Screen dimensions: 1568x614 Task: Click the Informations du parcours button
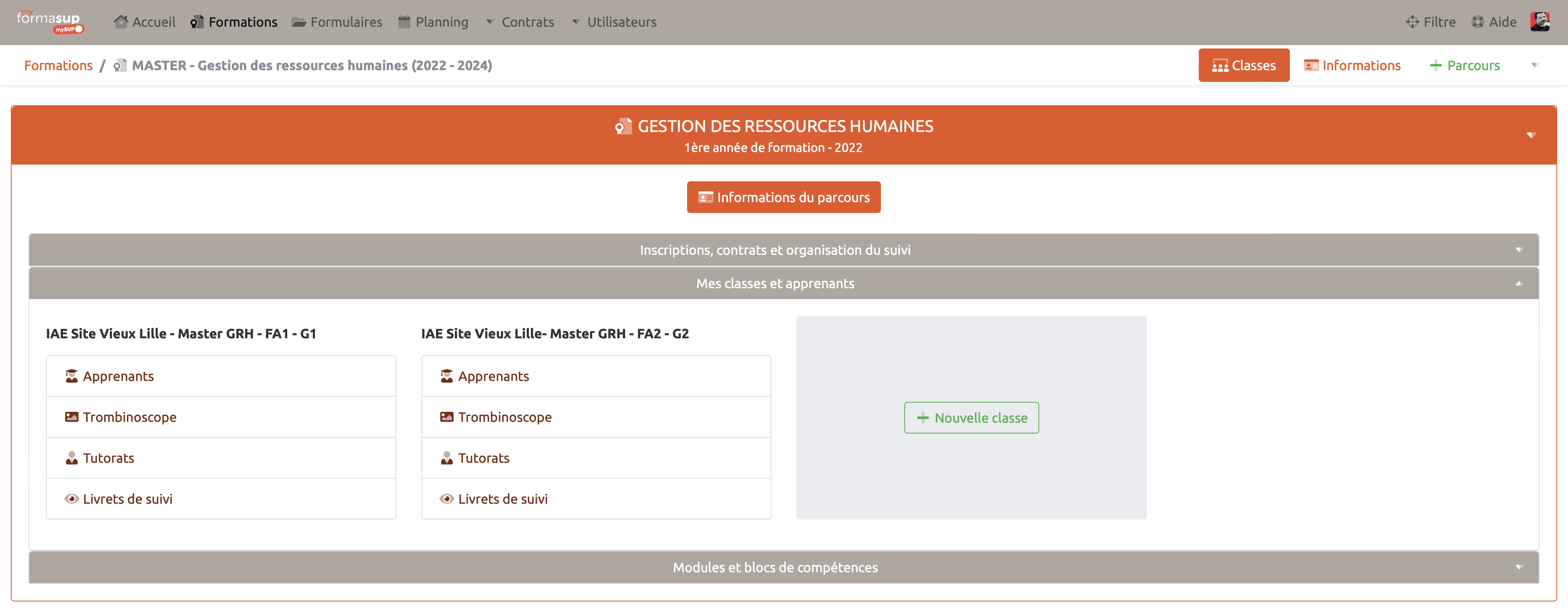[784, 197]
